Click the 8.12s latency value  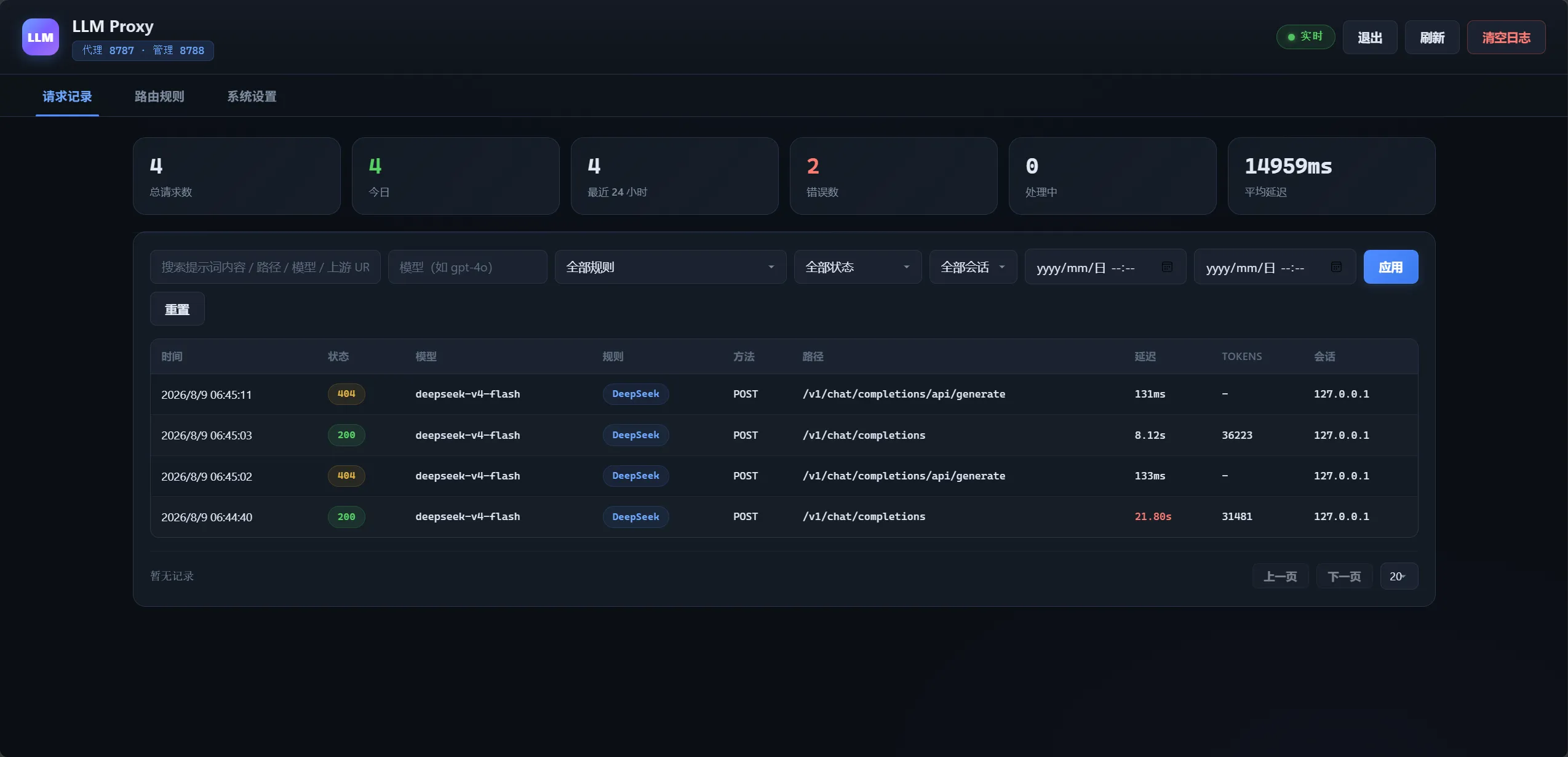click(1150, 435)
